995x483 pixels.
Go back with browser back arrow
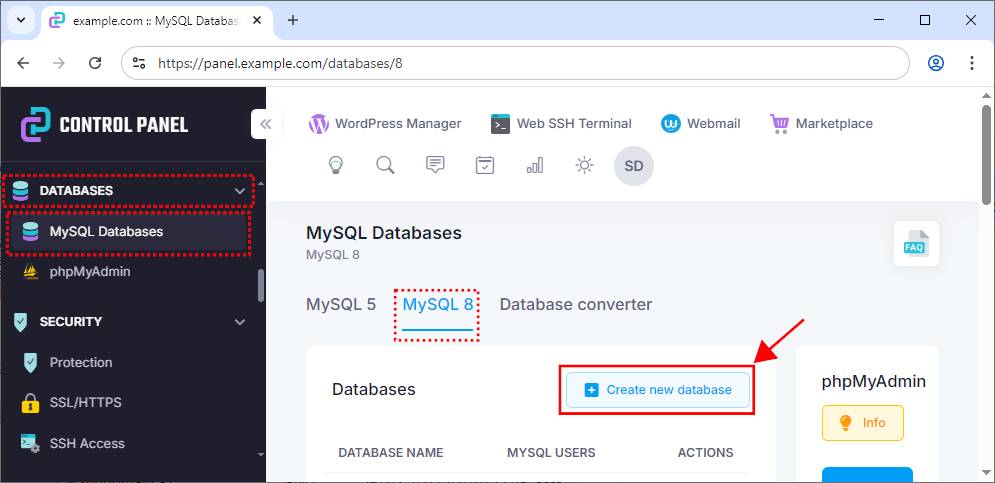coord(23,63)
